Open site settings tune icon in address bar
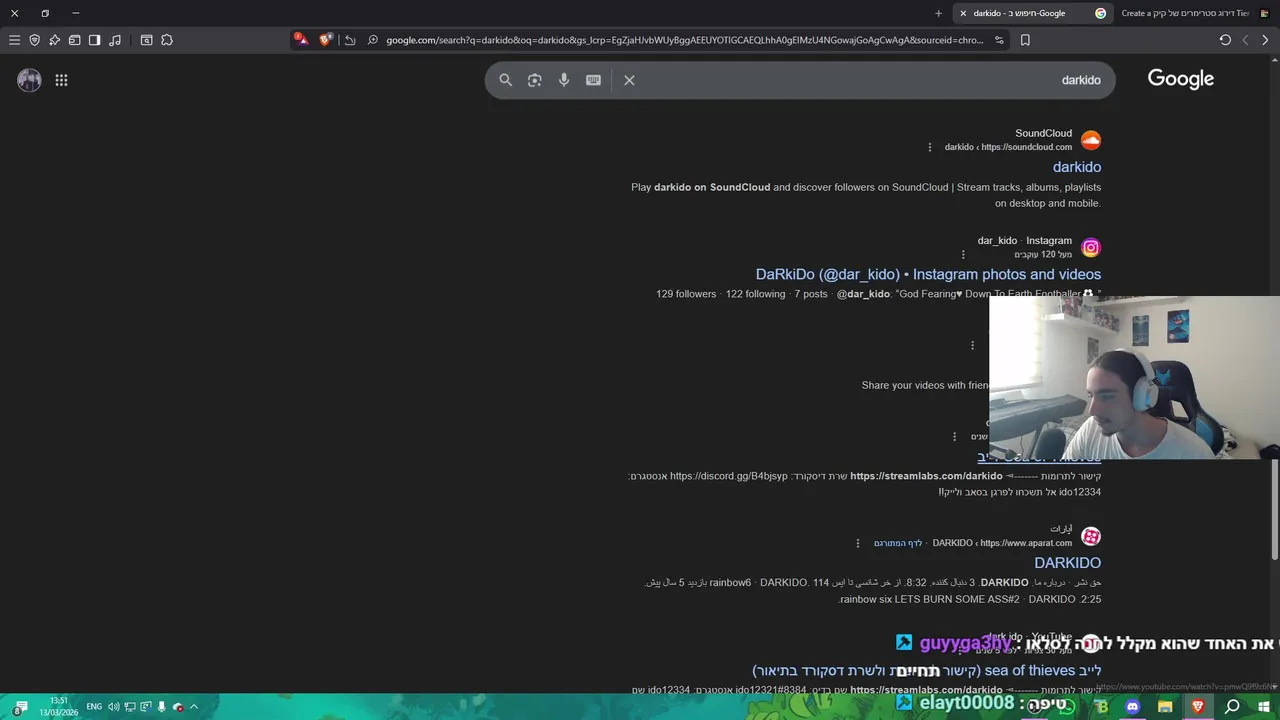Screen dimensions: 1280x720 tap(998, 40)
